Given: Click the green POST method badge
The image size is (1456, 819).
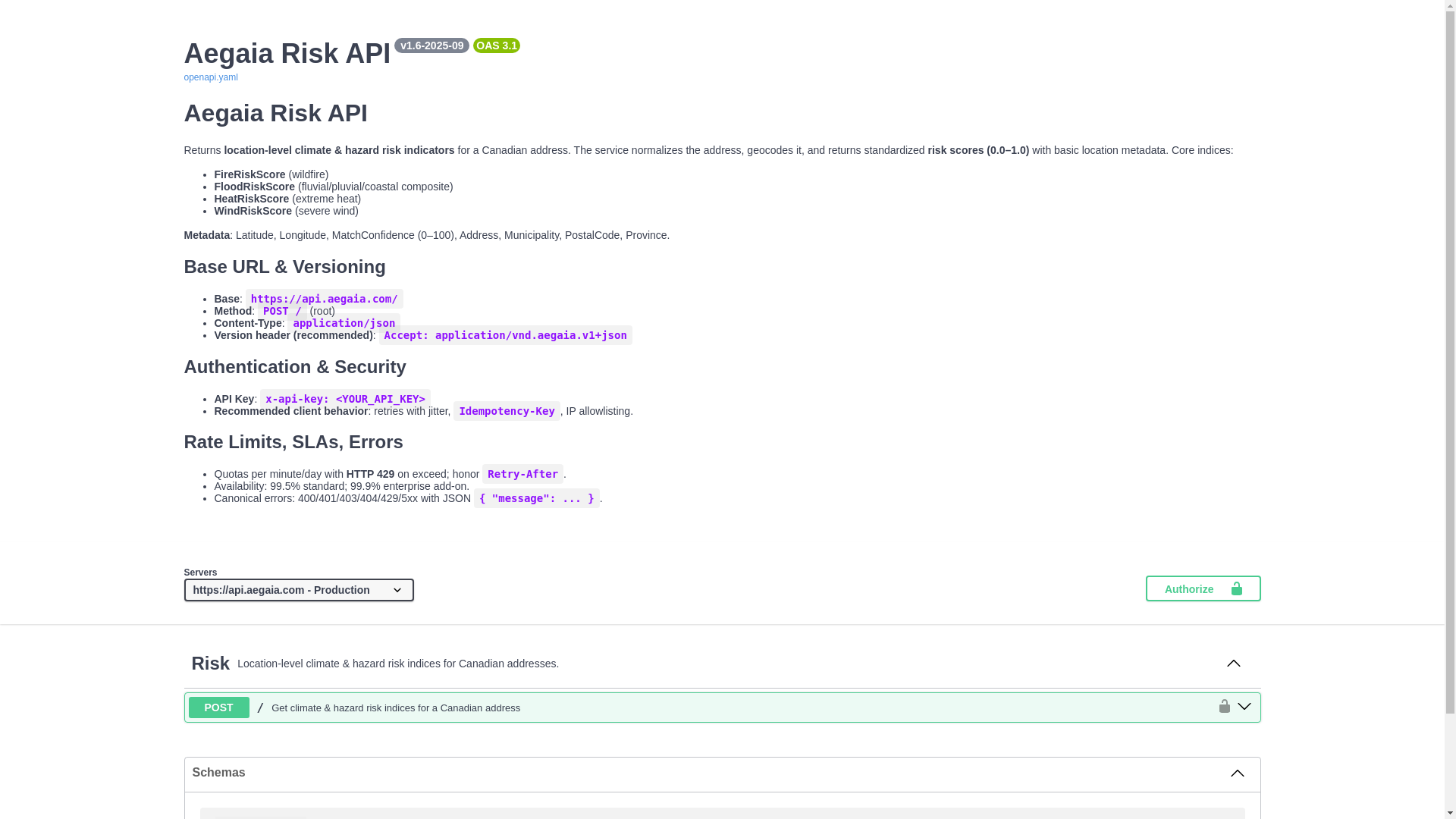Looking at the screenshot, I should (x=218, y=708).
